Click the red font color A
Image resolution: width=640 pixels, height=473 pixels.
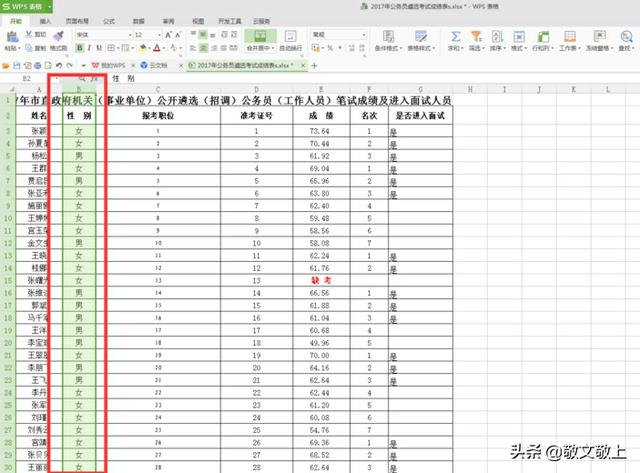(157, 48)
